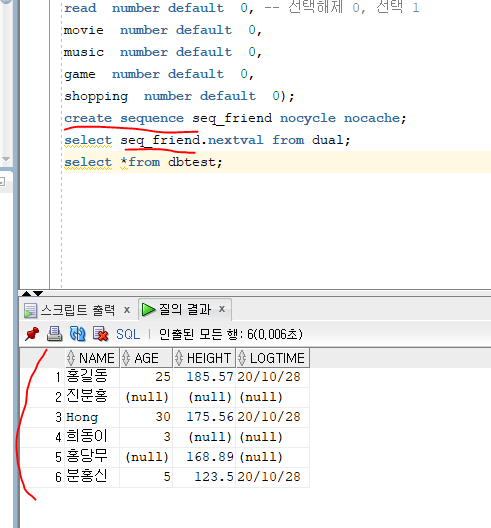Select the cell Hong
Image resolution: width=491 pixels, height=528 pixels.
click(92, 417)
